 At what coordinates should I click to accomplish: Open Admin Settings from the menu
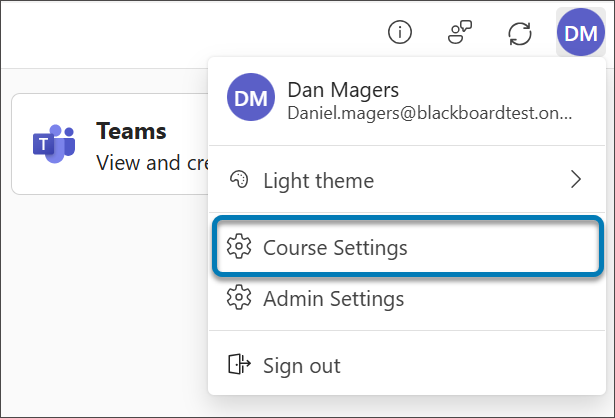(x=333, y=298)
